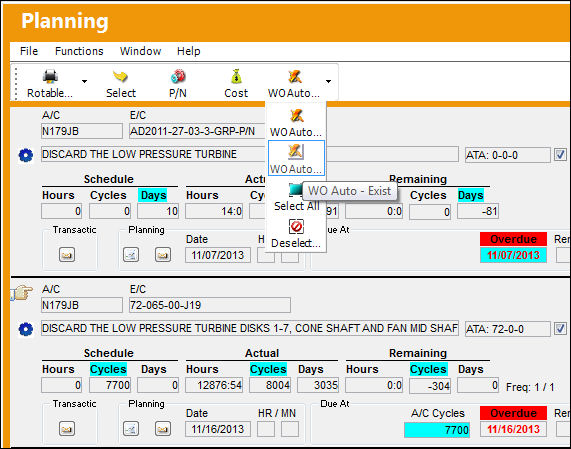Click Remaining Days value -81

pos(478,211)
